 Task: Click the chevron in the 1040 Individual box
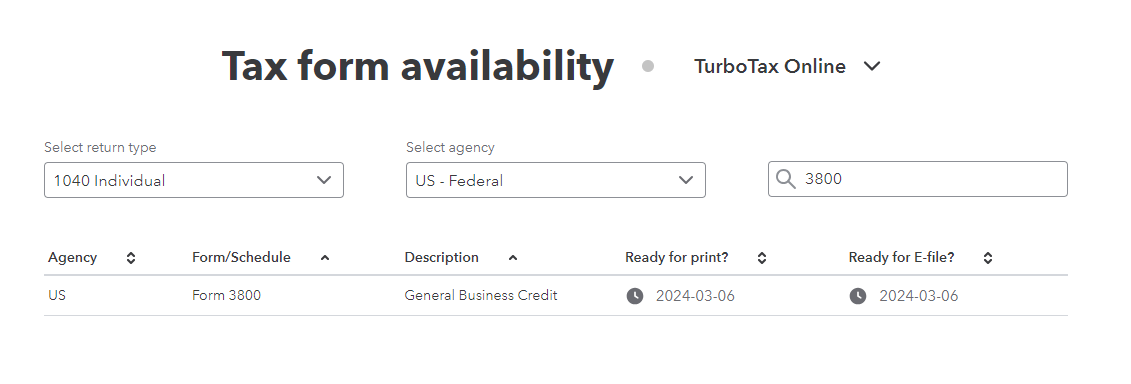click(x=324, y=180)
